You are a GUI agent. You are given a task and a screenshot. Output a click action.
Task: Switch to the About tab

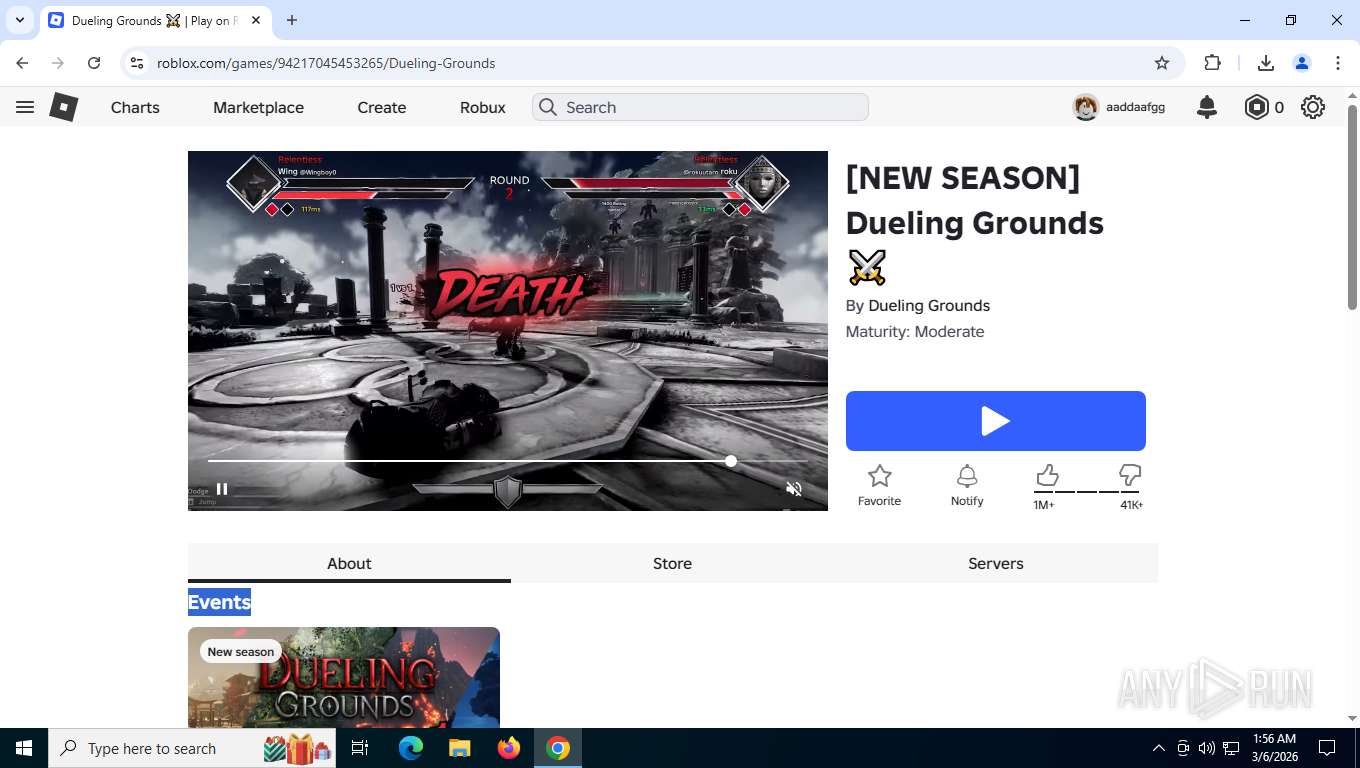coord(349,563)
